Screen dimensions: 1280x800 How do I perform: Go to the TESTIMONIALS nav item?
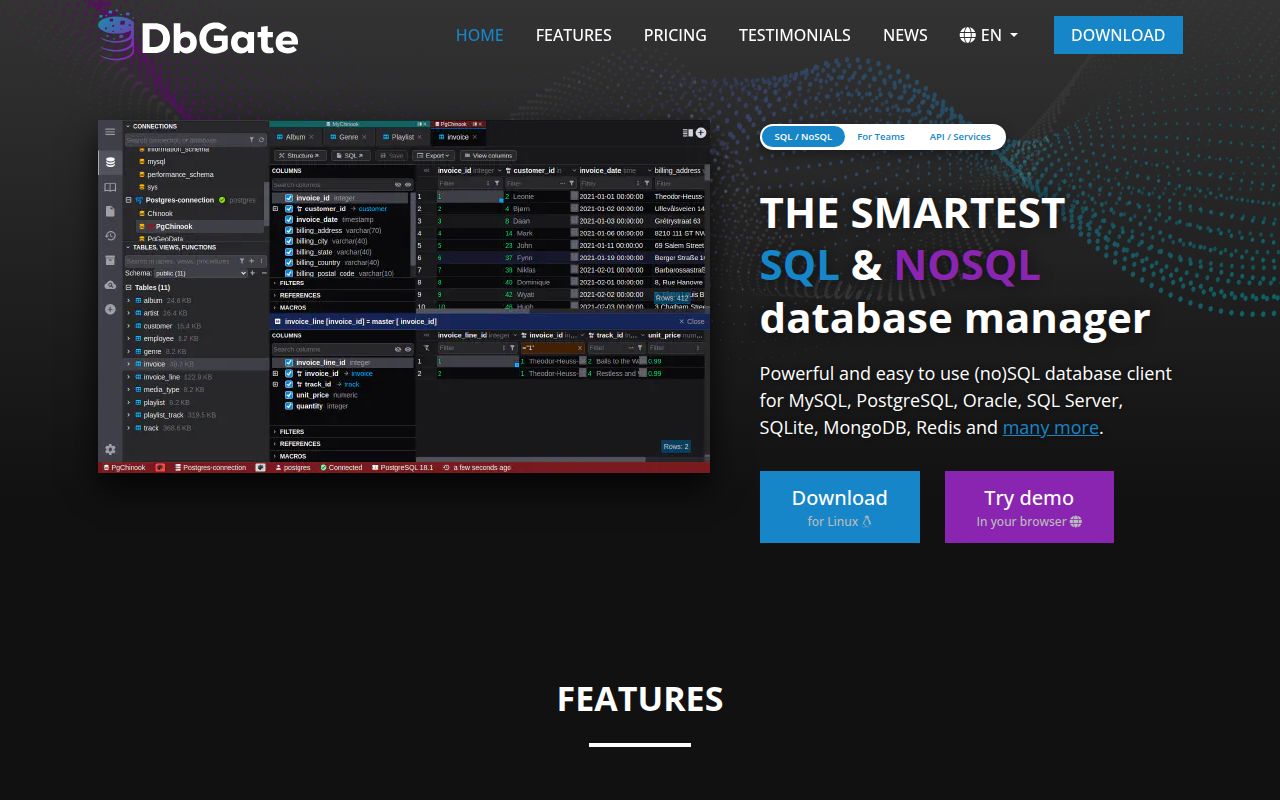click(794, 35)
